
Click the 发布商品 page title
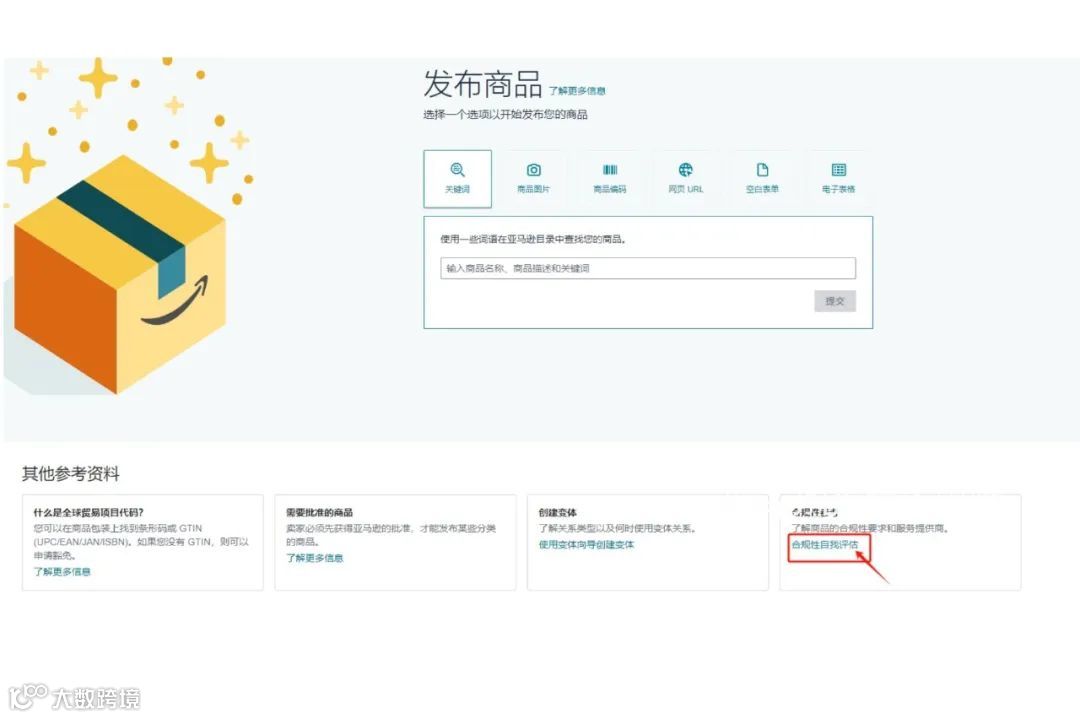tap(483, 84)
